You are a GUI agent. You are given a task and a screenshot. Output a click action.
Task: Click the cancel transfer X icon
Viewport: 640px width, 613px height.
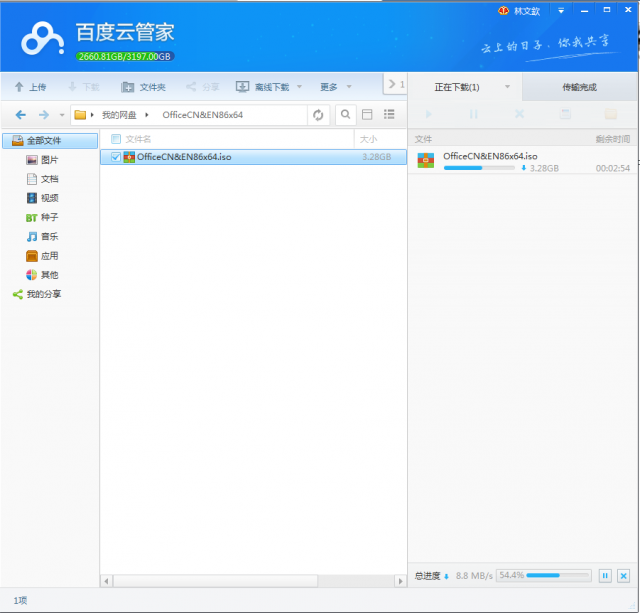[x=519, y=114]
